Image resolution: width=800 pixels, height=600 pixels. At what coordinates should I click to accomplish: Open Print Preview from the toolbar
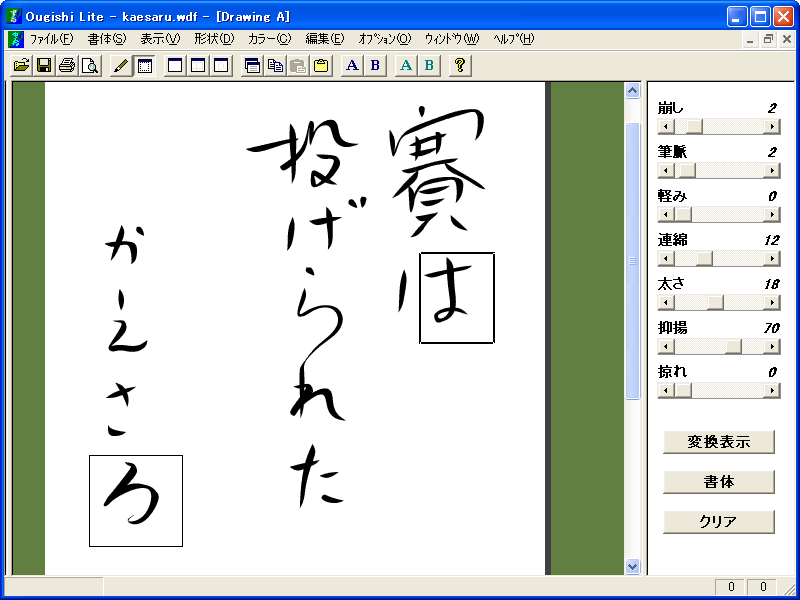90,66
